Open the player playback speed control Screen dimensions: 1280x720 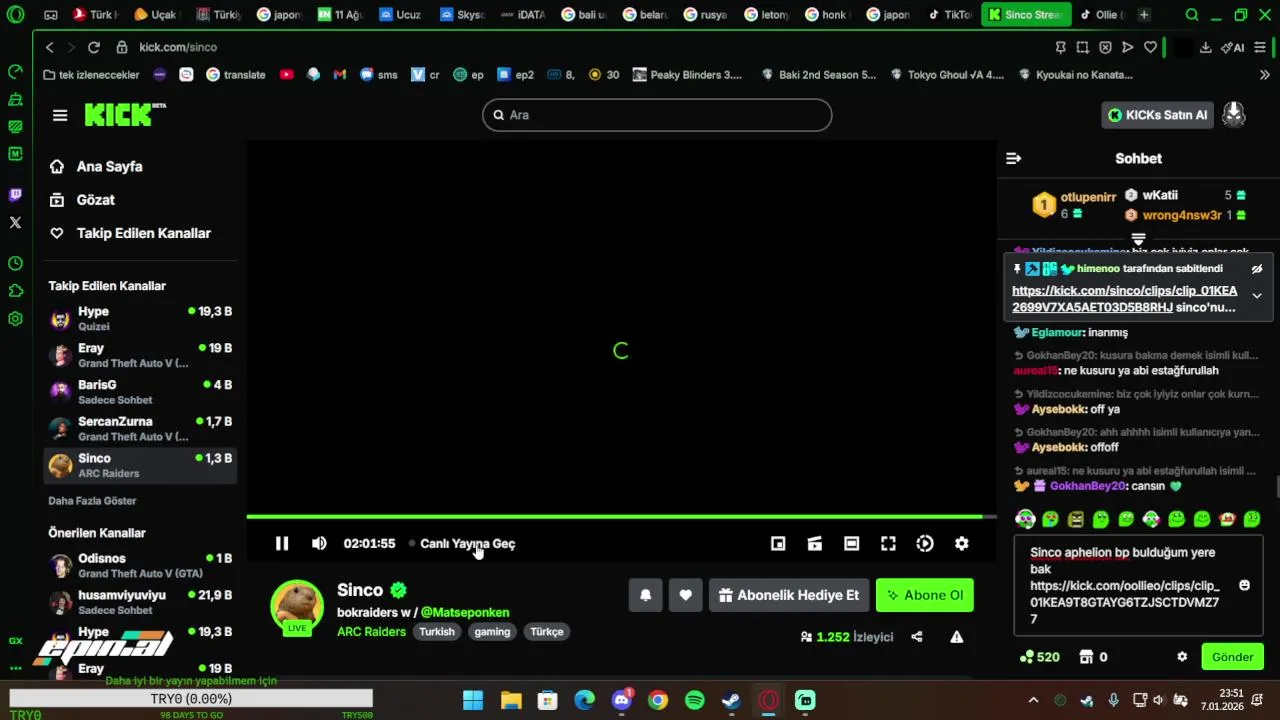tap(925, 543)
